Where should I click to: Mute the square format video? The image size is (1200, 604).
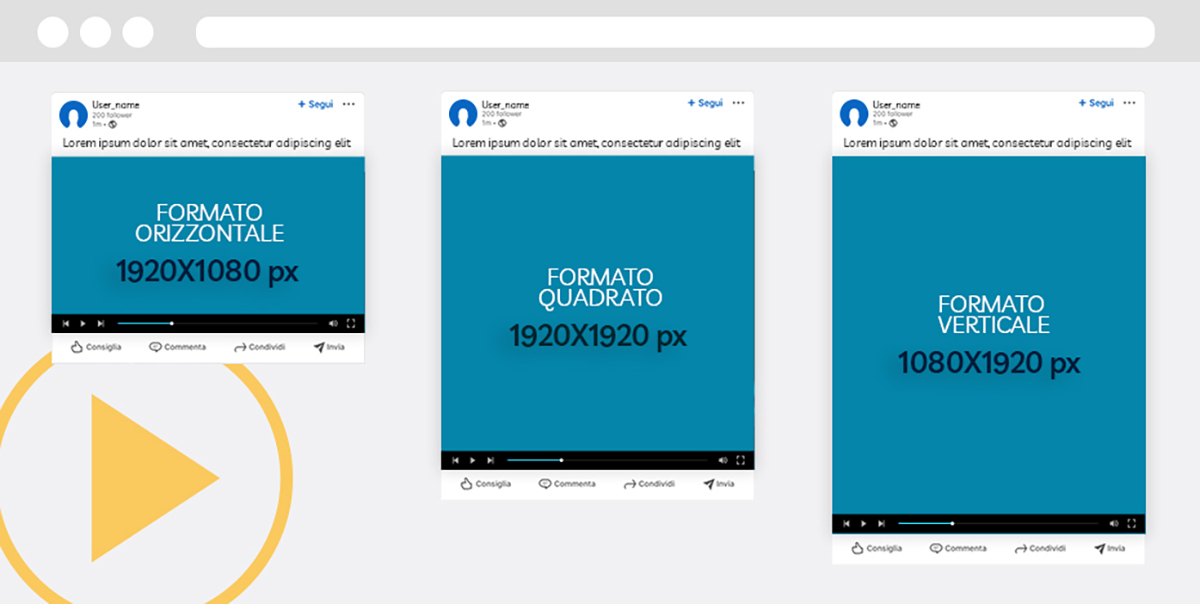coord(723,460)
